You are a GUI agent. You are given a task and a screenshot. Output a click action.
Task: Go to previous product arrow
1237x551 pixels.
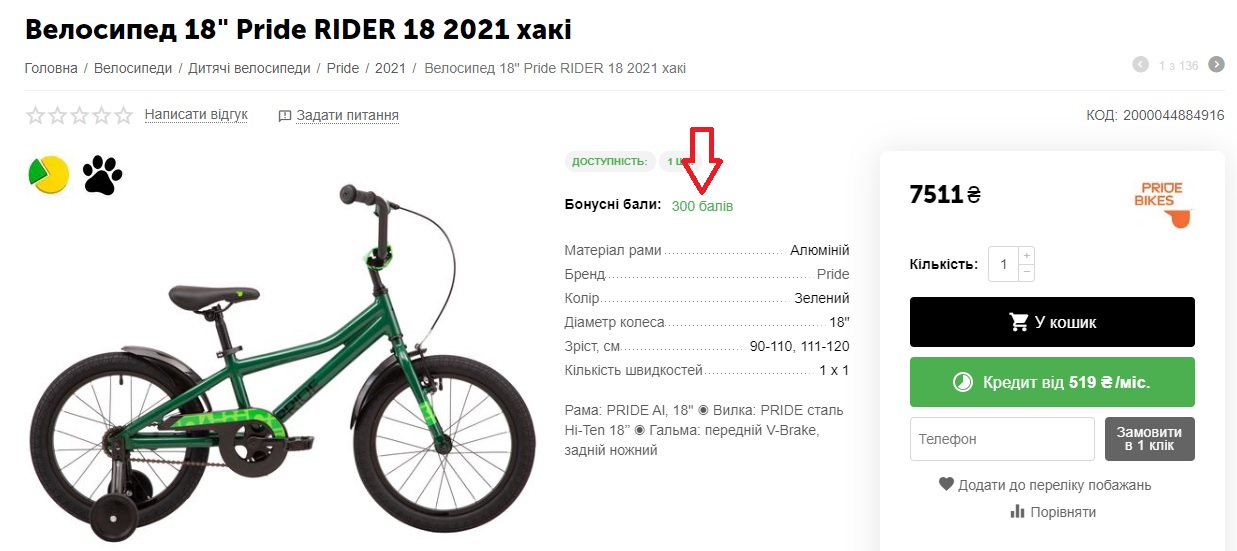coord(1140,65)
